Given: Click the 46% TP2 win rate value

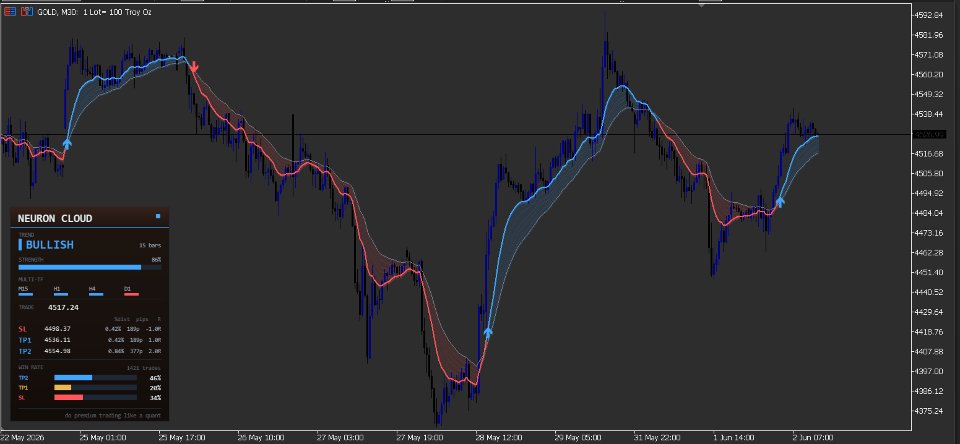Looking at the screenshot, I should point(156,378).
